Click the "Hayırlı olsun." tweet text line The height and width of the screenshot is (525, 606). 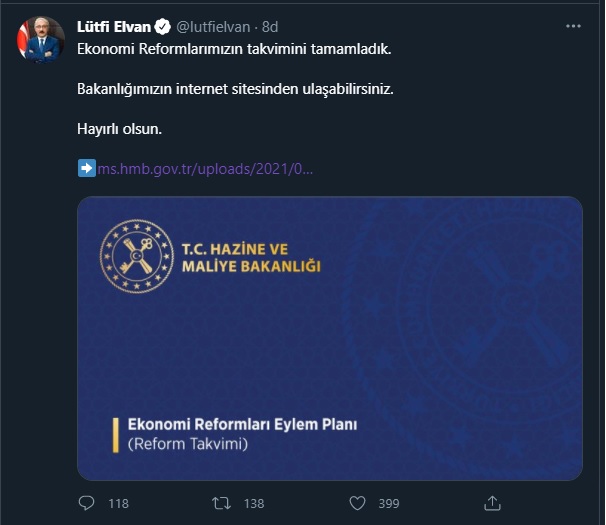click(x=118, y=129)
